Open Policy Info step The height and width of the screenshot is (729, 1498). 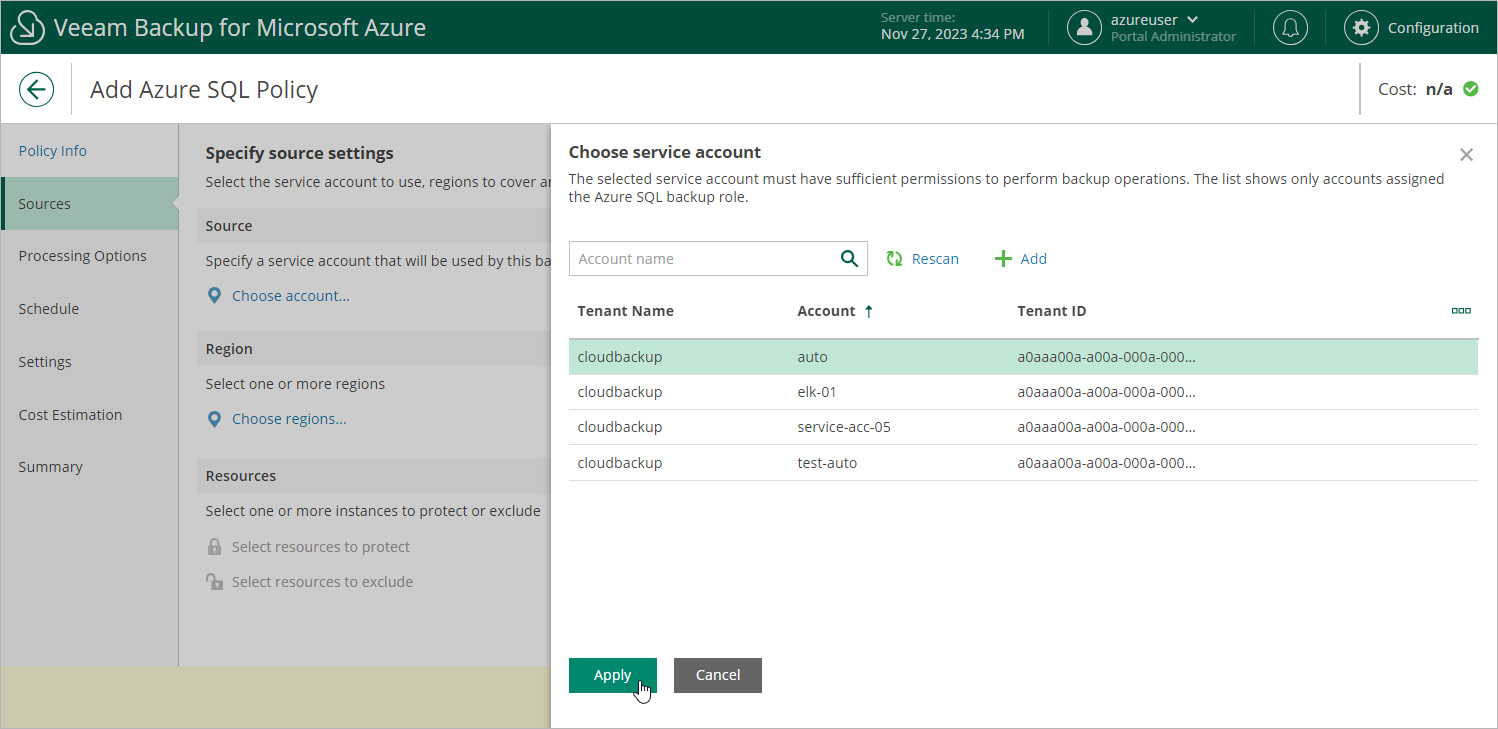(53, 151)
